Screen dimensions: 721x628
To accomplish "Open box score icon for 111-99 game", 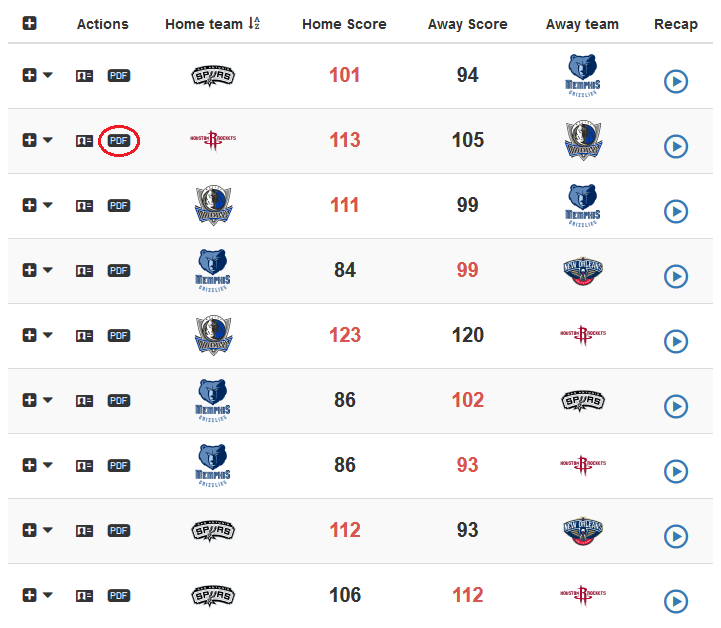I will pyautogui.click(x=85, y=205).
